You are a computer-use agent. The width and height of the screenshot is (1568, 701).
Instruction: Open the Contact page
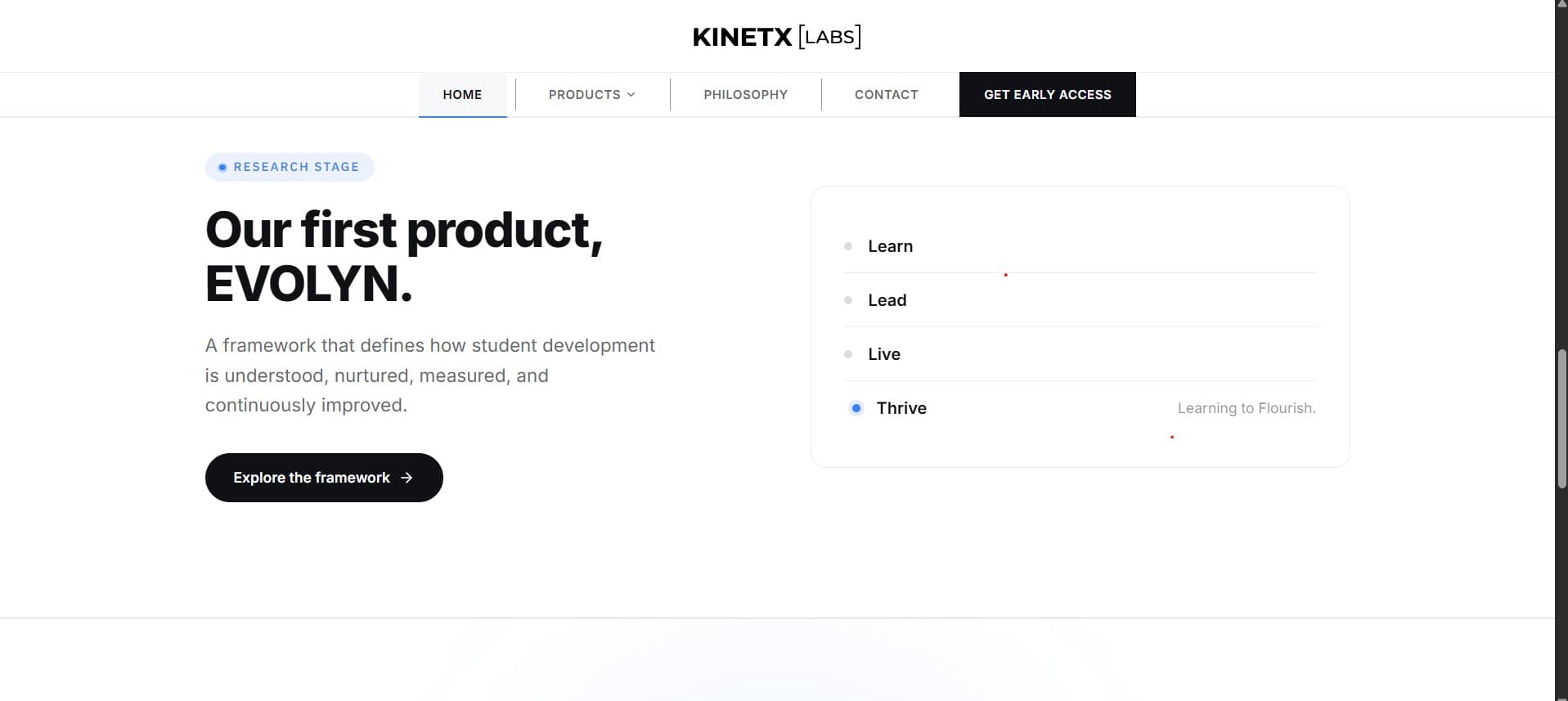pos(886,95)
